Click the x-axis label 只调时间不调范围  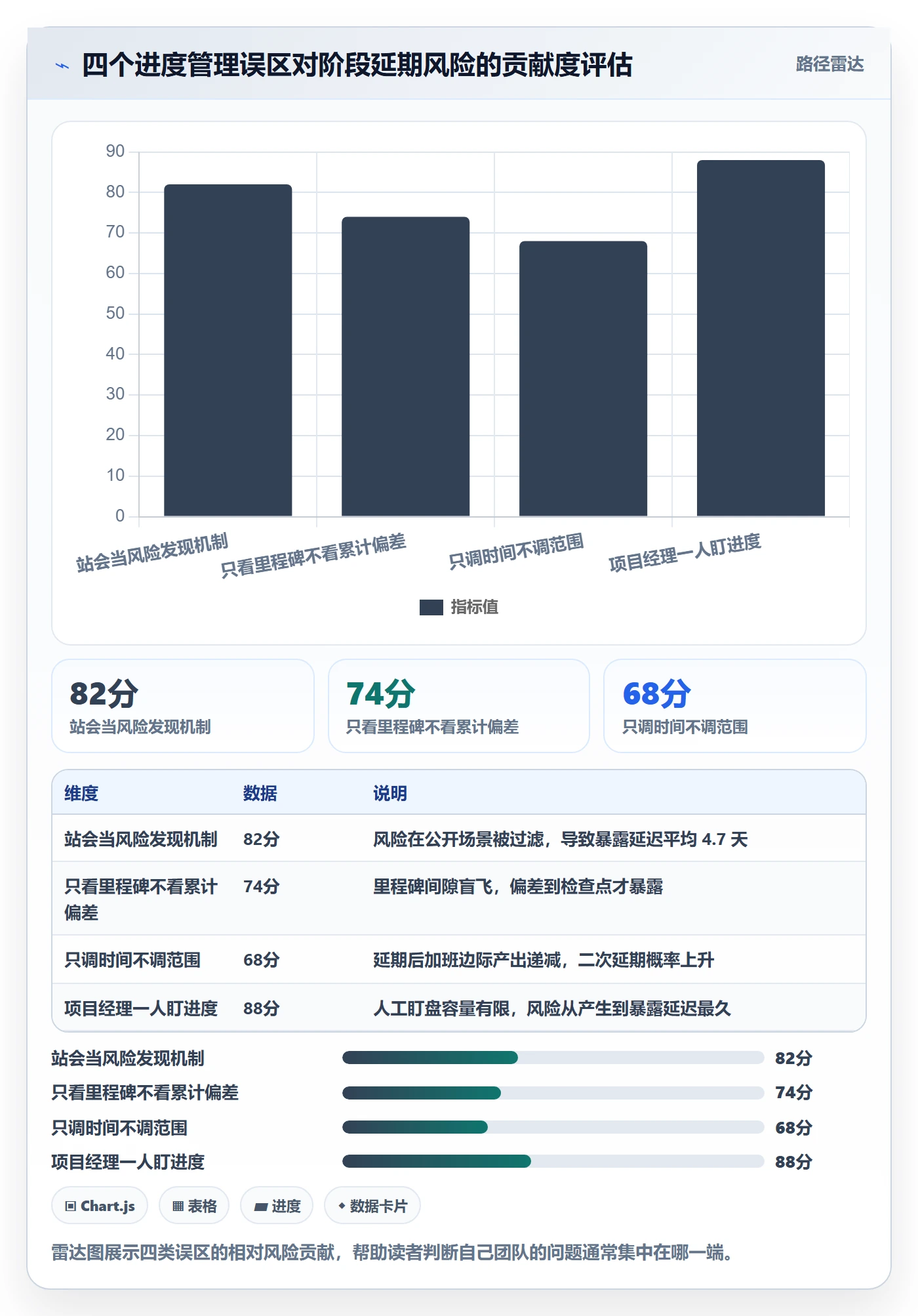point(516,552)
